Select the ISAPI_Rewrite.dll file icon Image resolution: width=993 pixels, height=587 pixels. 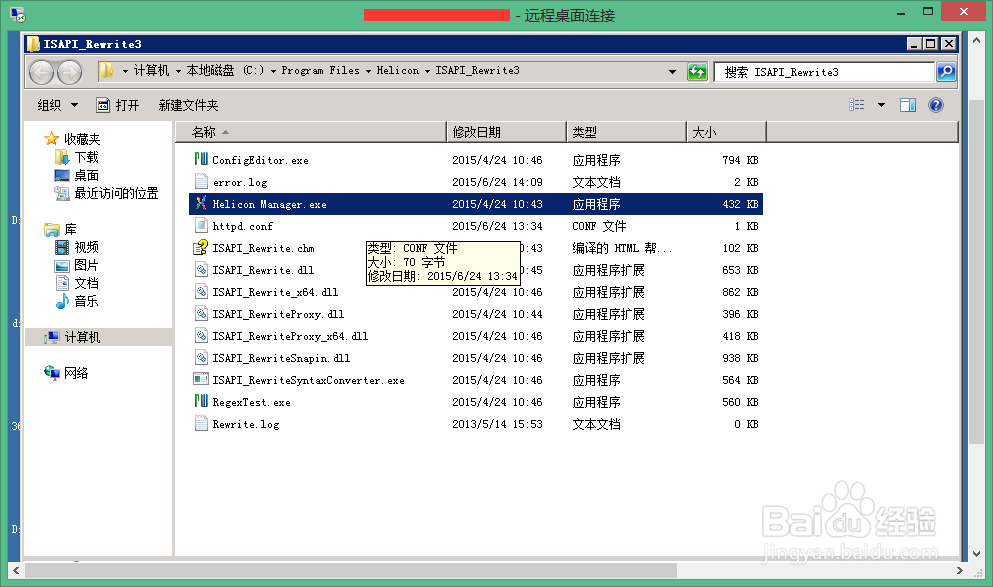pyautogui.click(x=201, y=270)
